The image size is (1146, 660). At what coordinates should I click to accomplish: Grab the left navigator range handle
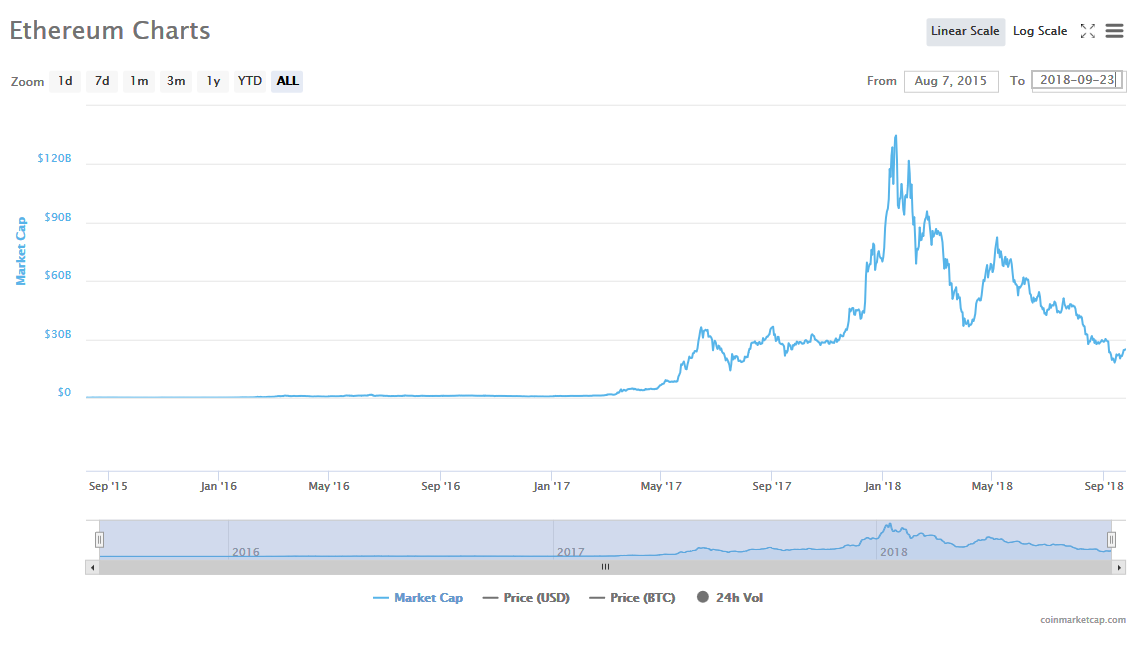pos(99,540)
